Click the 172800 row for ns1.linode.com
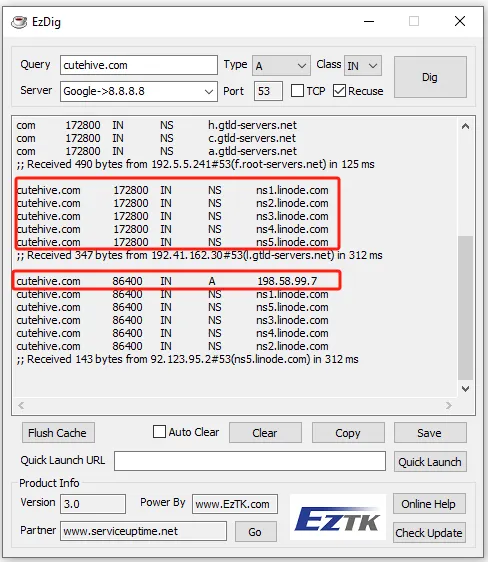The image size is (488, 562). point(172,190)
